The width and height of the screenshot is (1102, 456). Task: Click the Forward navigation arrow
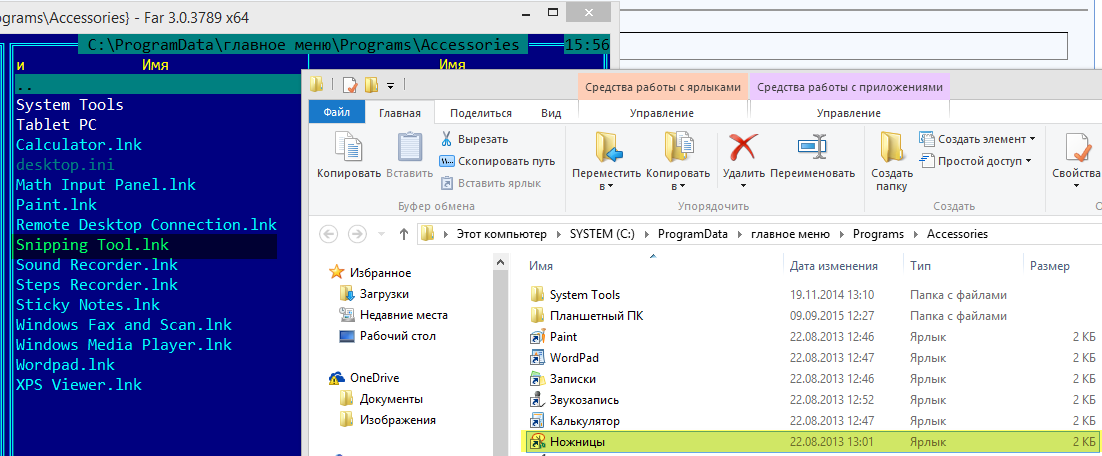click(358, 234)
